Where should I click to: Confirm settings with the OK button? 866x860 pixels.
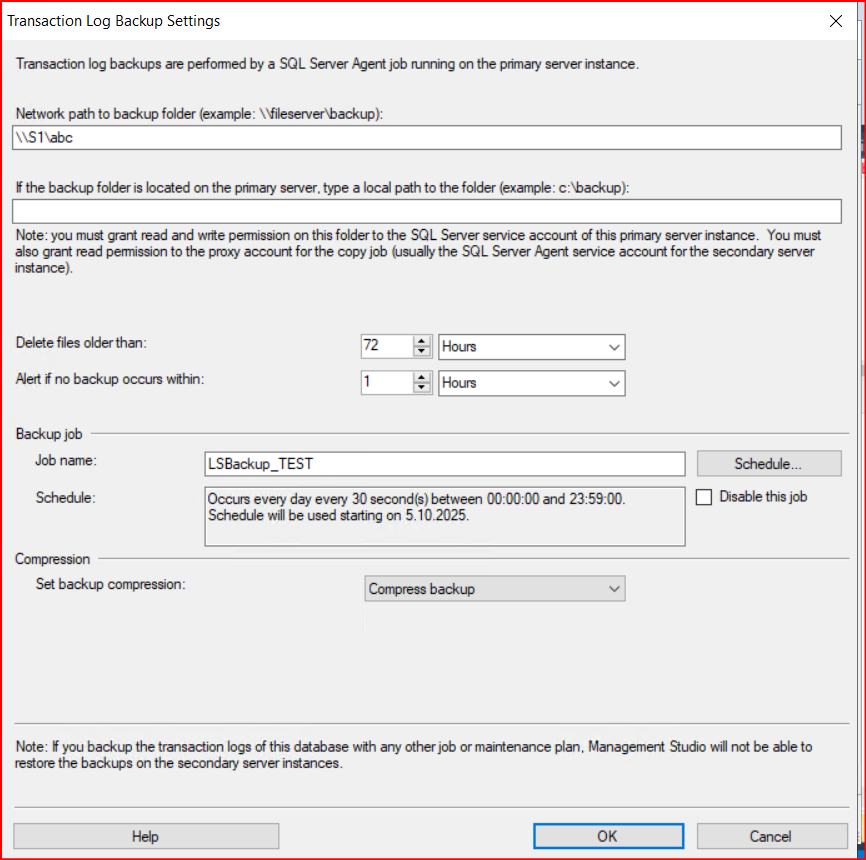pos(607,836)
